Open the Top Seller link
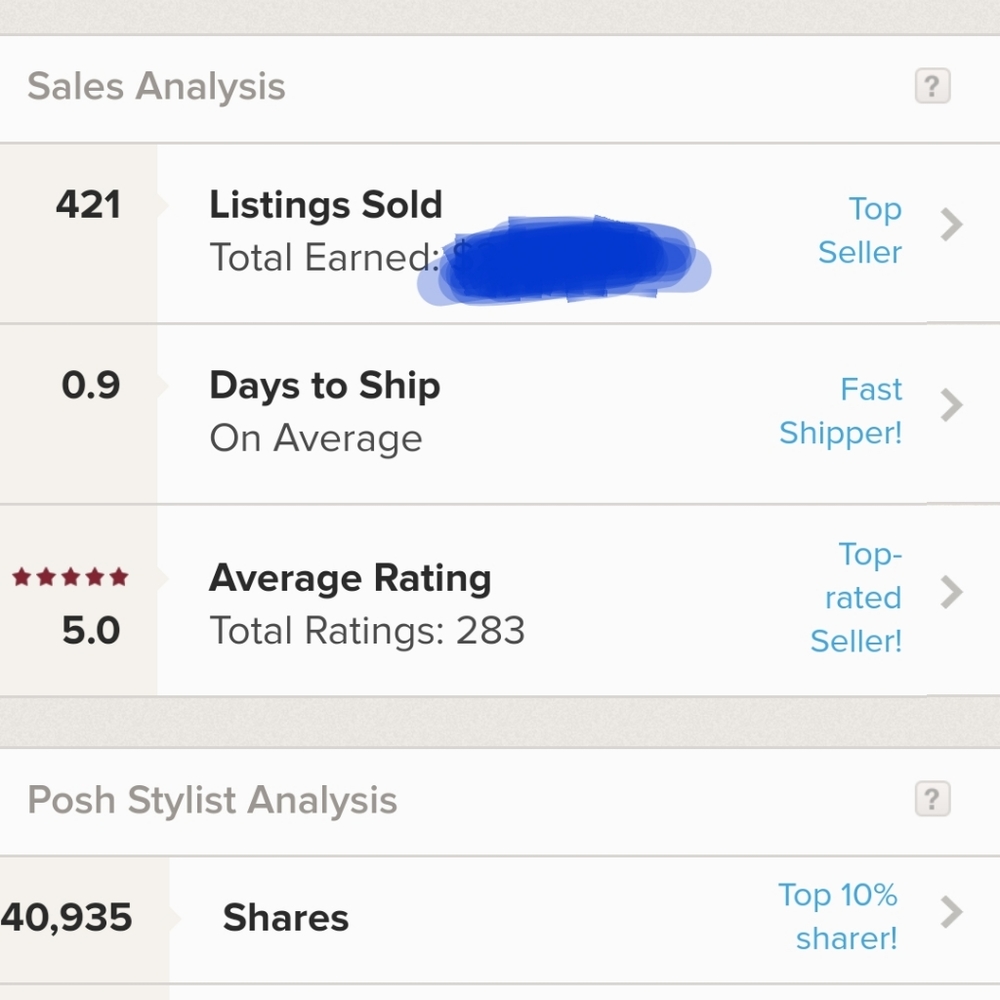Viewport: 1000px width, 1000px height. click(x=860, y=231)
